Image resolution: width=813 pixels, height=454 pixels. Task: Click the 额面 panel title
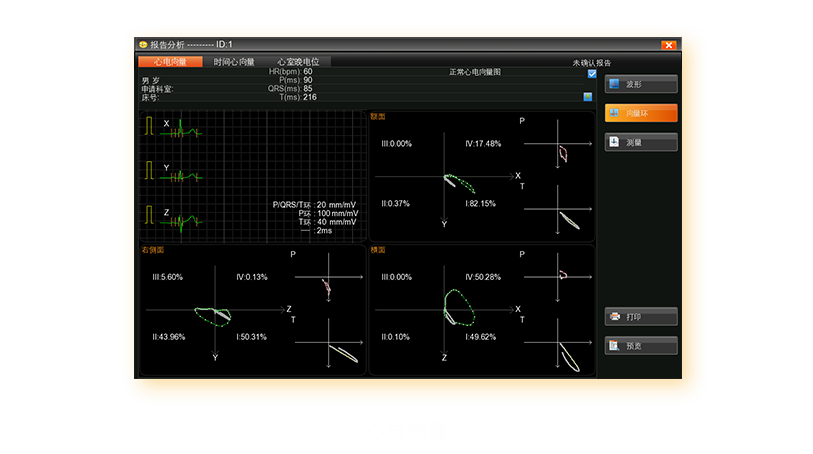pos(378,117)
